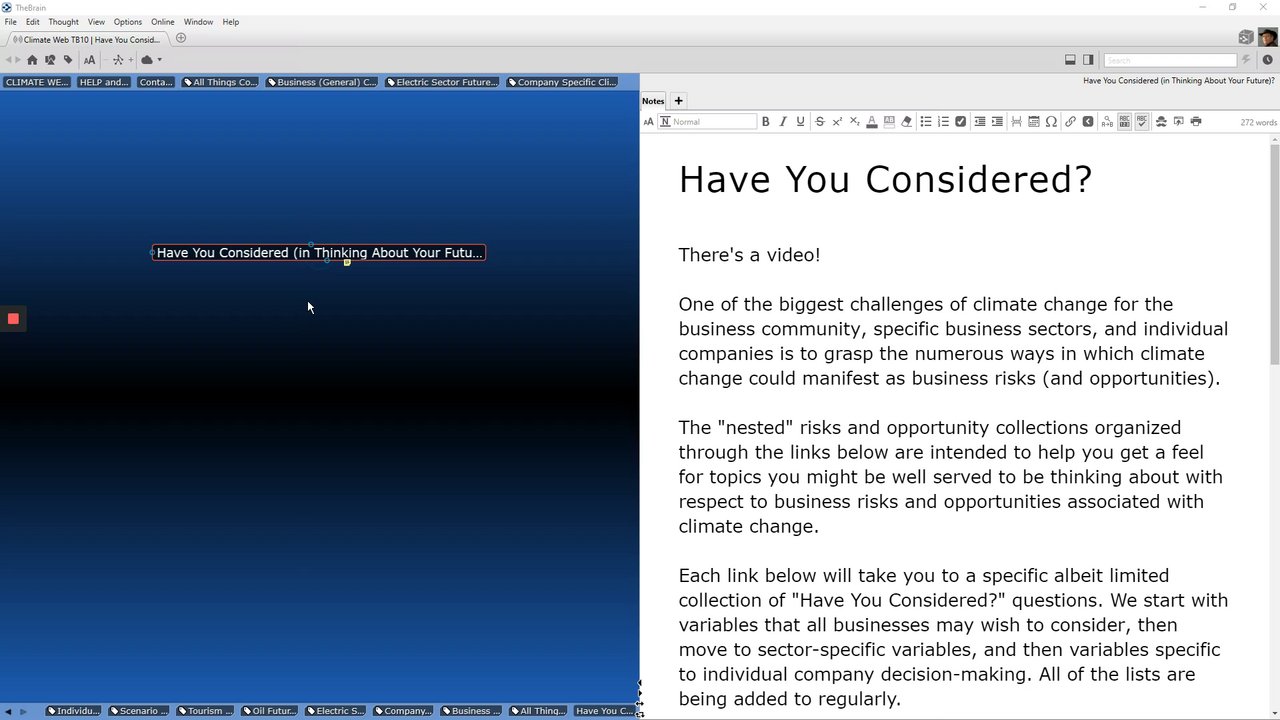Image resolution: width=1280 pixels, height=720 pixels.
Task: Clear formatting with the eraser icon
Action: (x=907, y=122)
